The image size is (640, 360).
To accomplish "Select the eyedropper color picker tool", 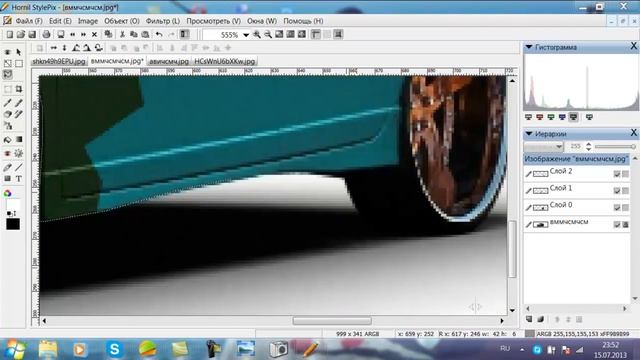I will (7, 167).
